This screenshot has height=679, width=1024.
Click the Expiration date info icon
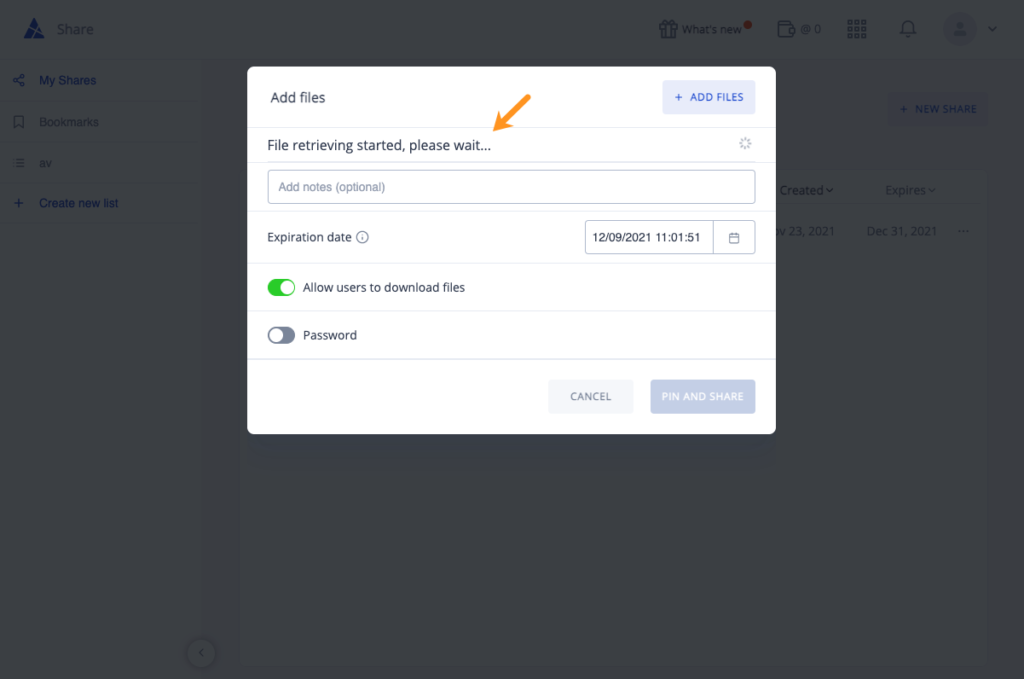point(362,237)
